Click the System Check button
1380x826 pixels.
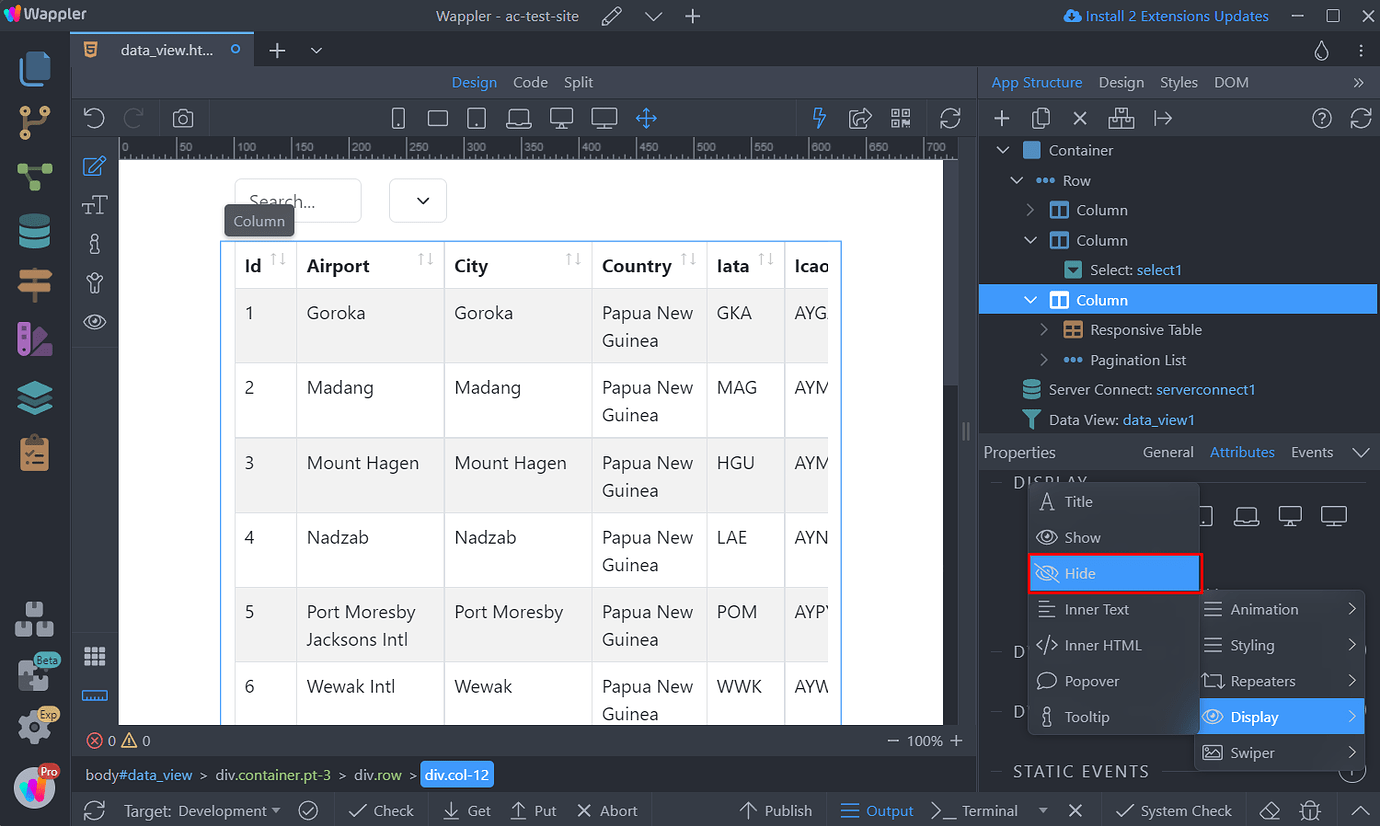[x=1174, y=811]
